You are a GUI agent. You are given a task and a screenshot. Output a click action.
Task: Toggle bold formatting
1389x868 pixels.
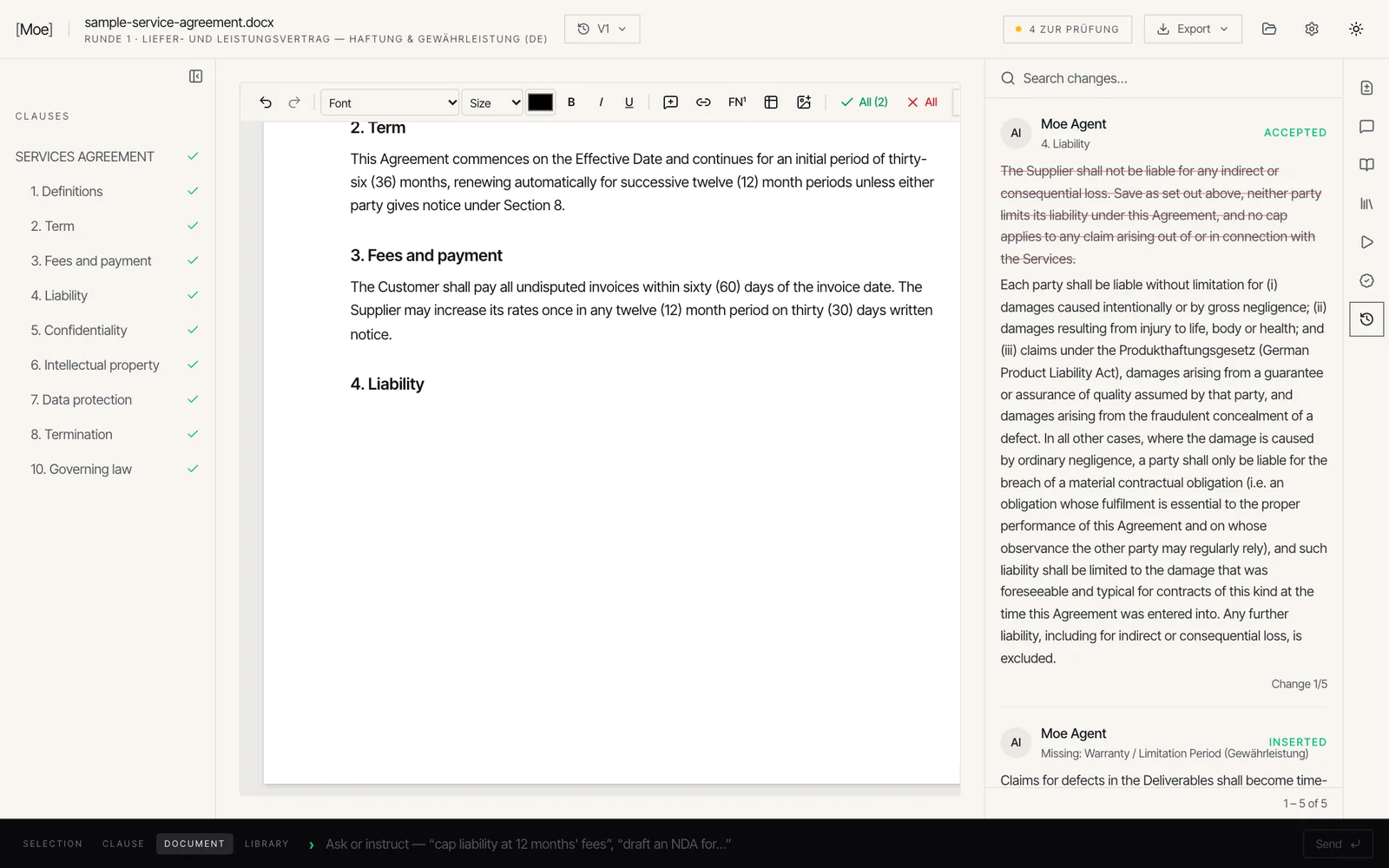(571, 102)
